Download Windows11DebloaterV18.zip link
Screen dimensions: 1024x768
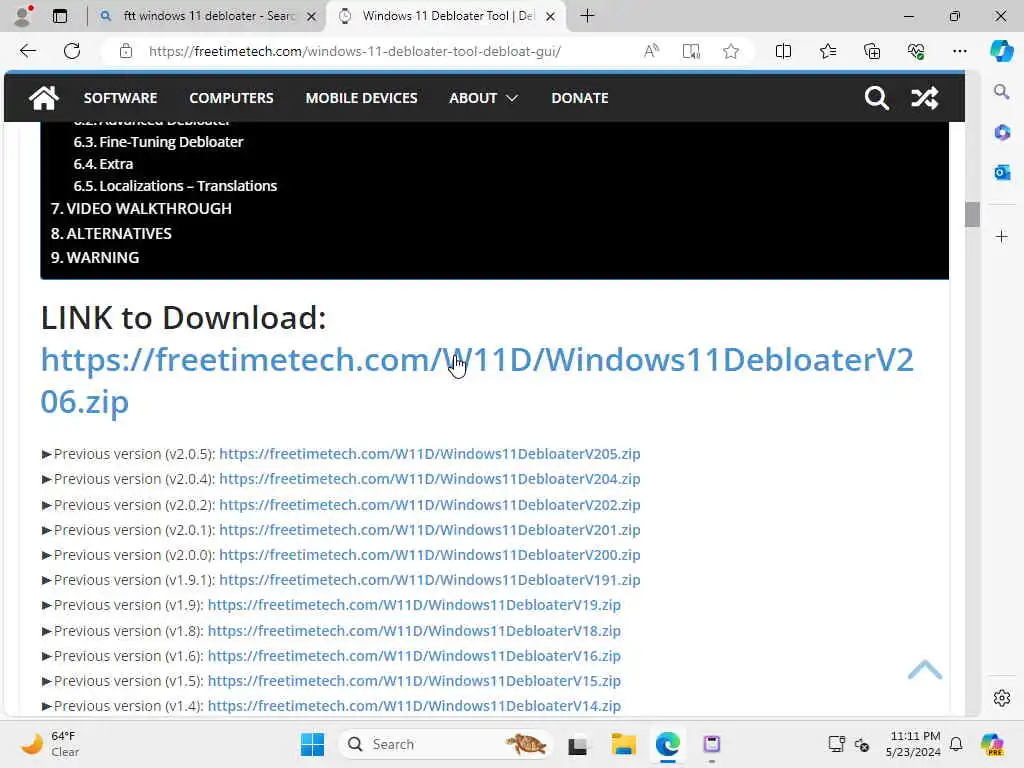[414, 631]
